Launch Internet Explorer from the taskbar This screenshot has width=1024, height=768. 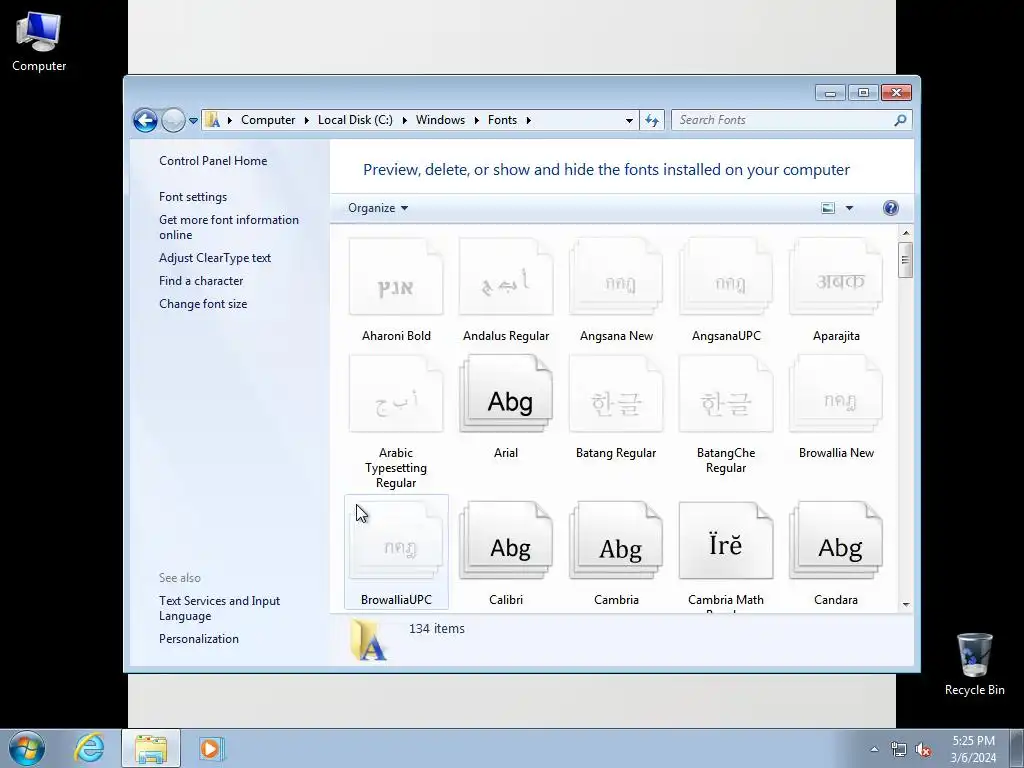89,748
